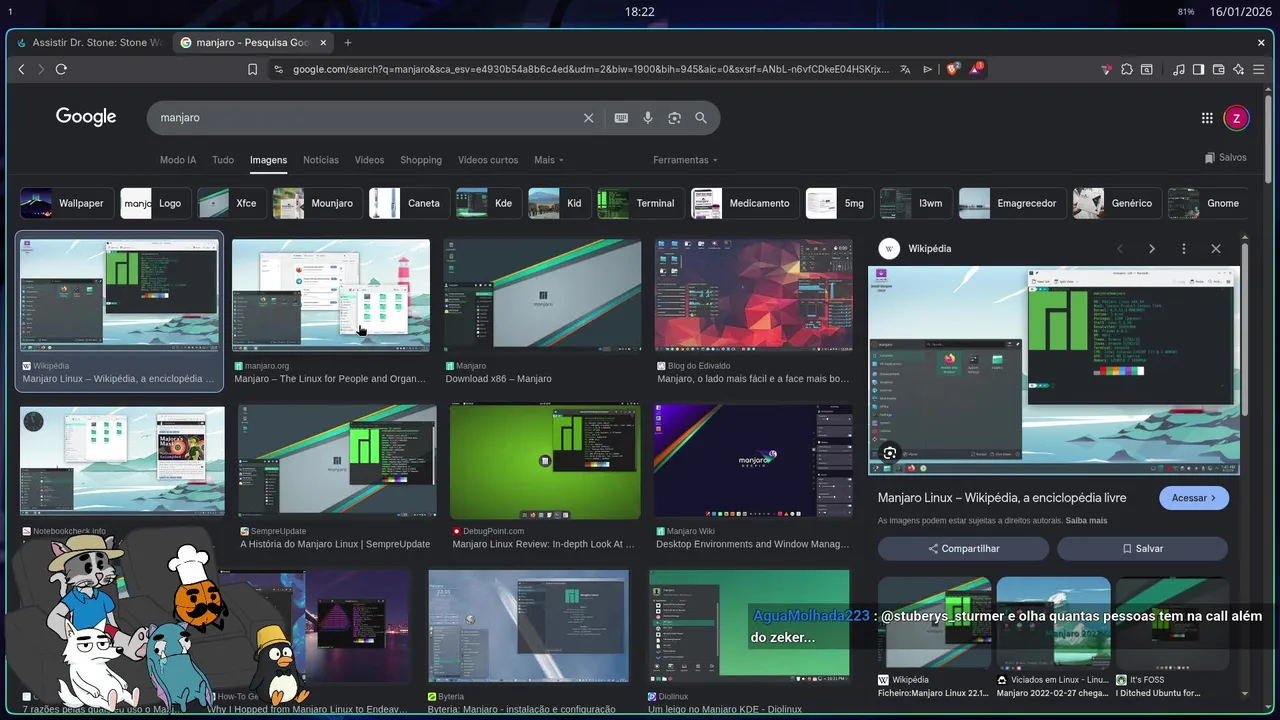Click the Google logo

pyautogui.click(x=86, y=117)
